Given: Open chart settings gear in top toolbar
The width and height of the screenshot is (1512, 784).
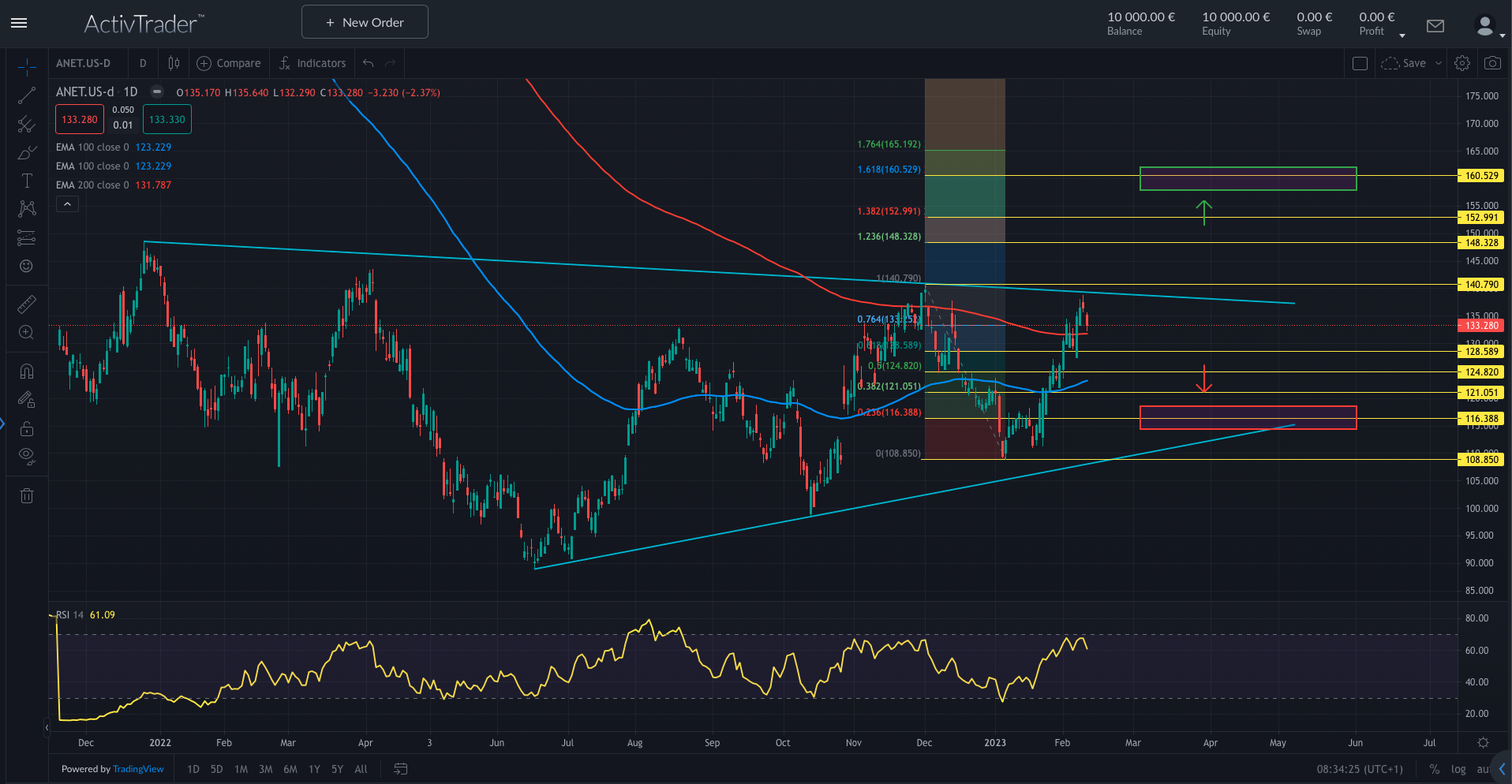Looking at the screenshot, I should coord(1462,63).
